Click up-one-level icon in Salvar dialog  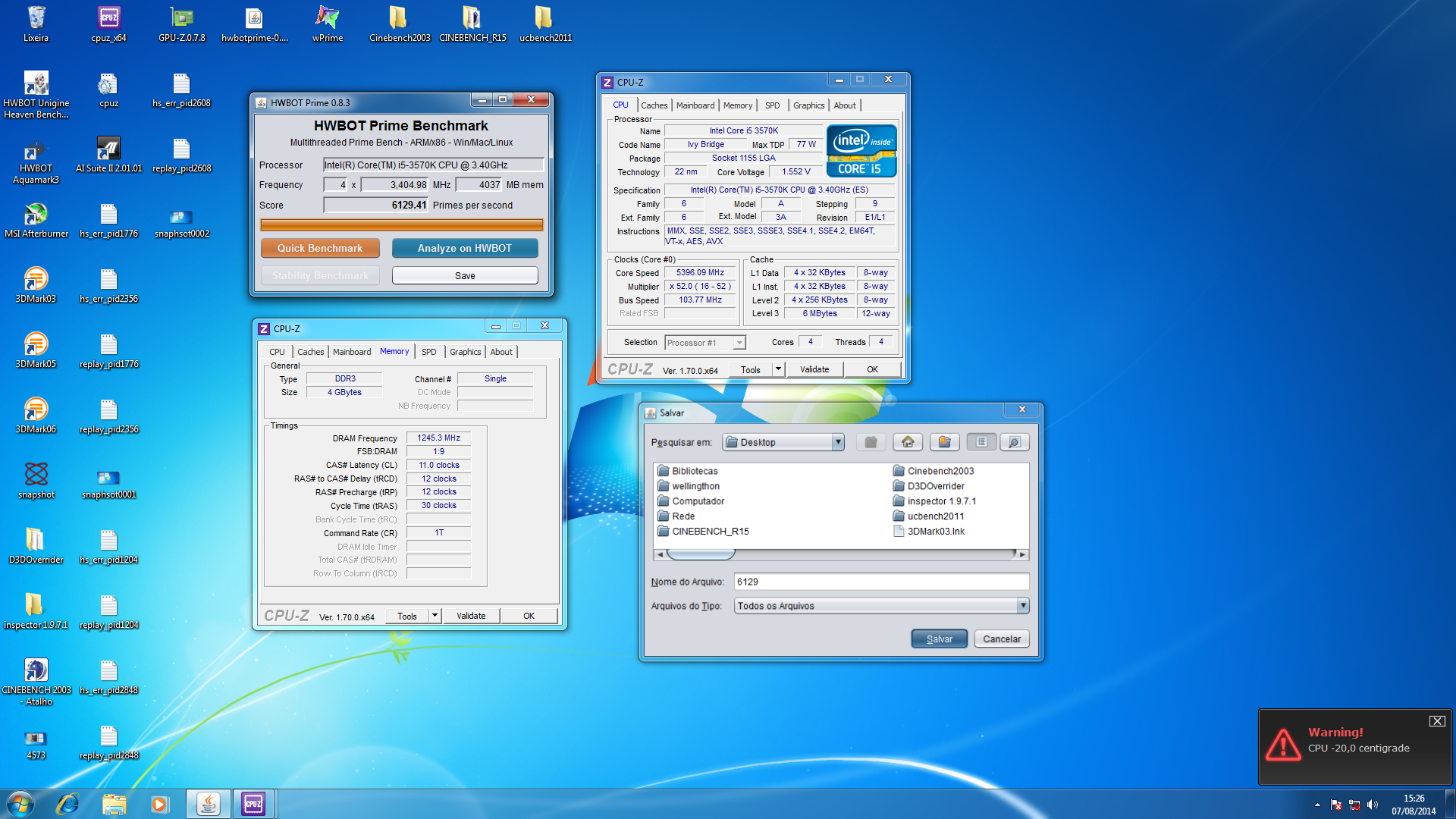point(871,442)
